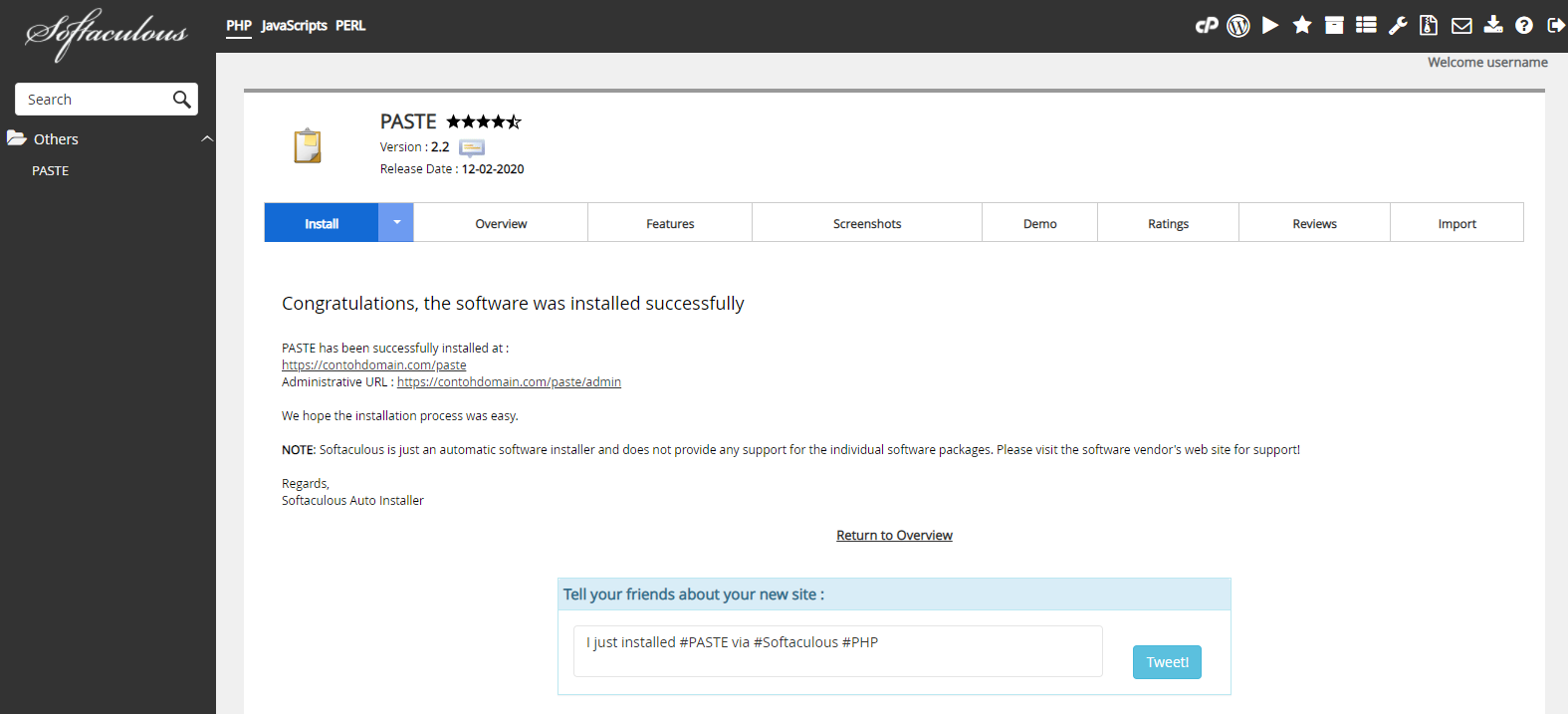Click the Tweet! button
1568x714 pixels.
point(1167,662)
